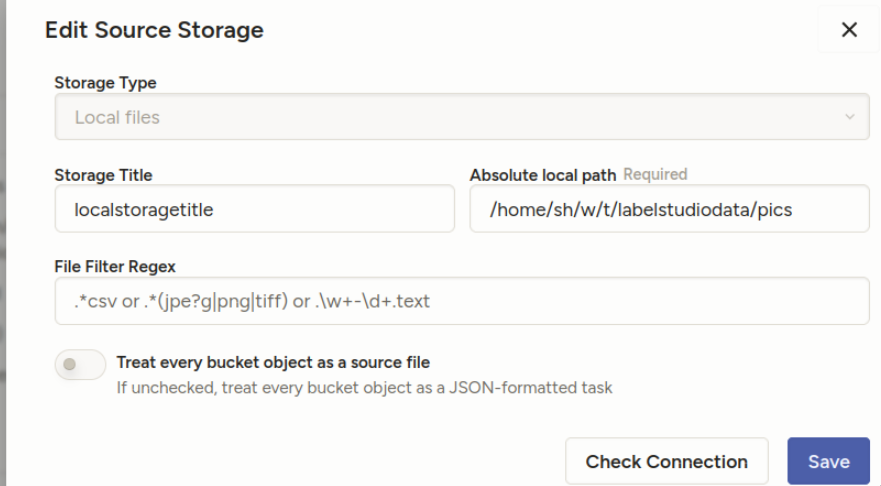Image resolution: width=881 pixels, height=486 pixels.
Task: Click the 'Storage Type' field label
Action: coord(105,82)
